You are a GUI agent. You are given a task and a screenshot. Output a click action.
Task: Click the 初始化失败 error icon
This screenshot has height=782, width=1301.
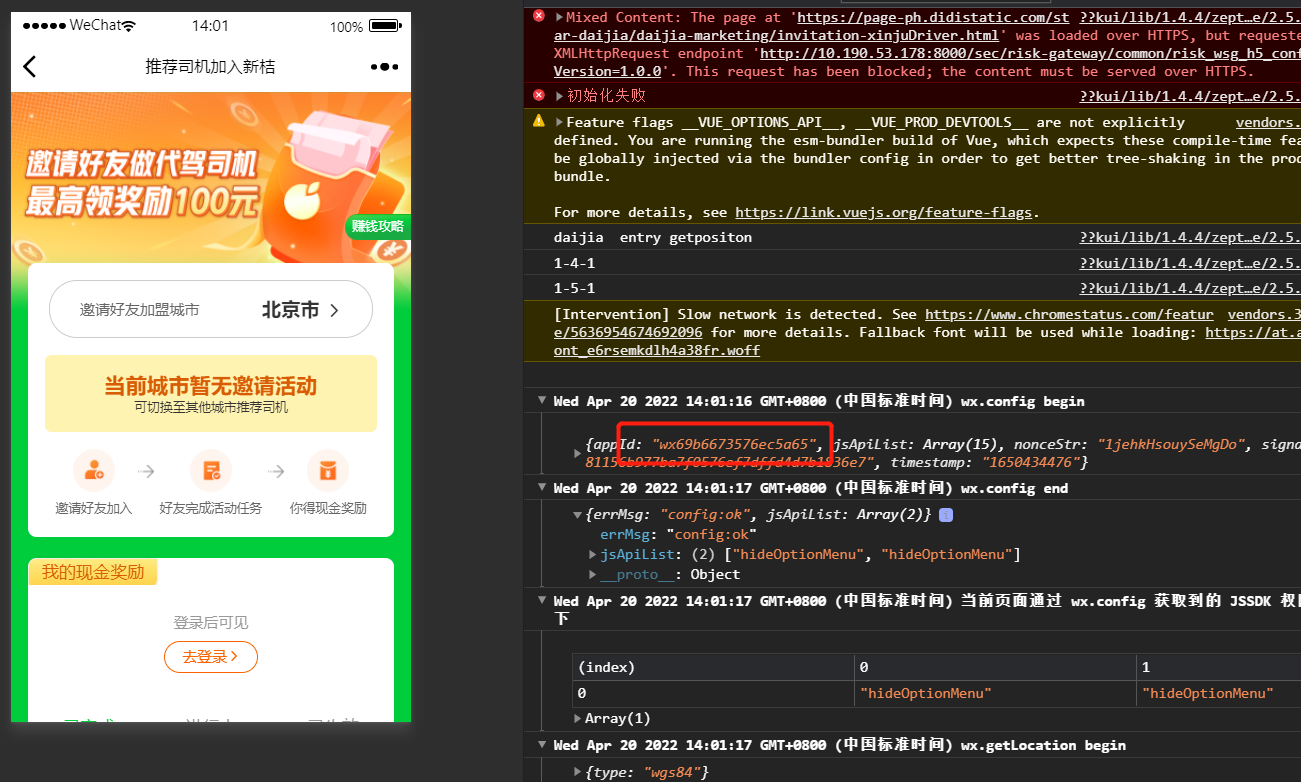coord(539,95)
